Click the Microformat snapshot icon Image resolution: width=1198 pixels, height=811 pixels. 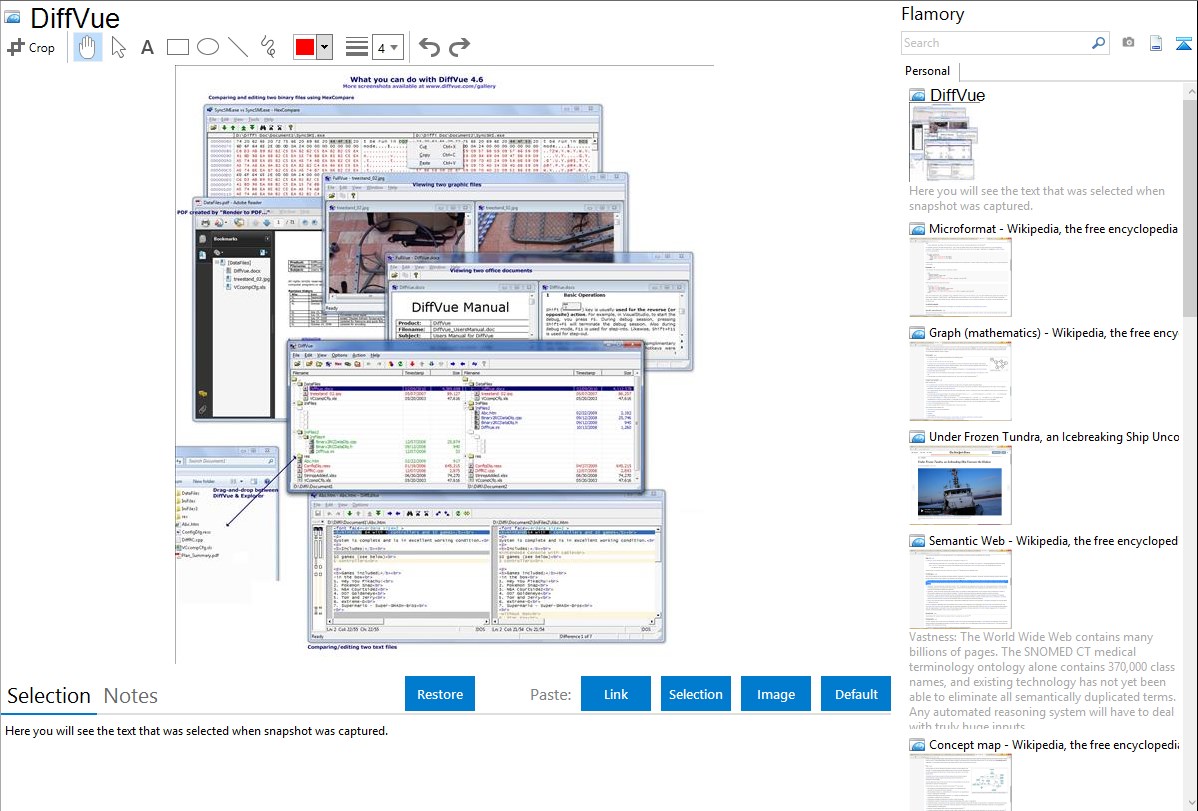917,229
